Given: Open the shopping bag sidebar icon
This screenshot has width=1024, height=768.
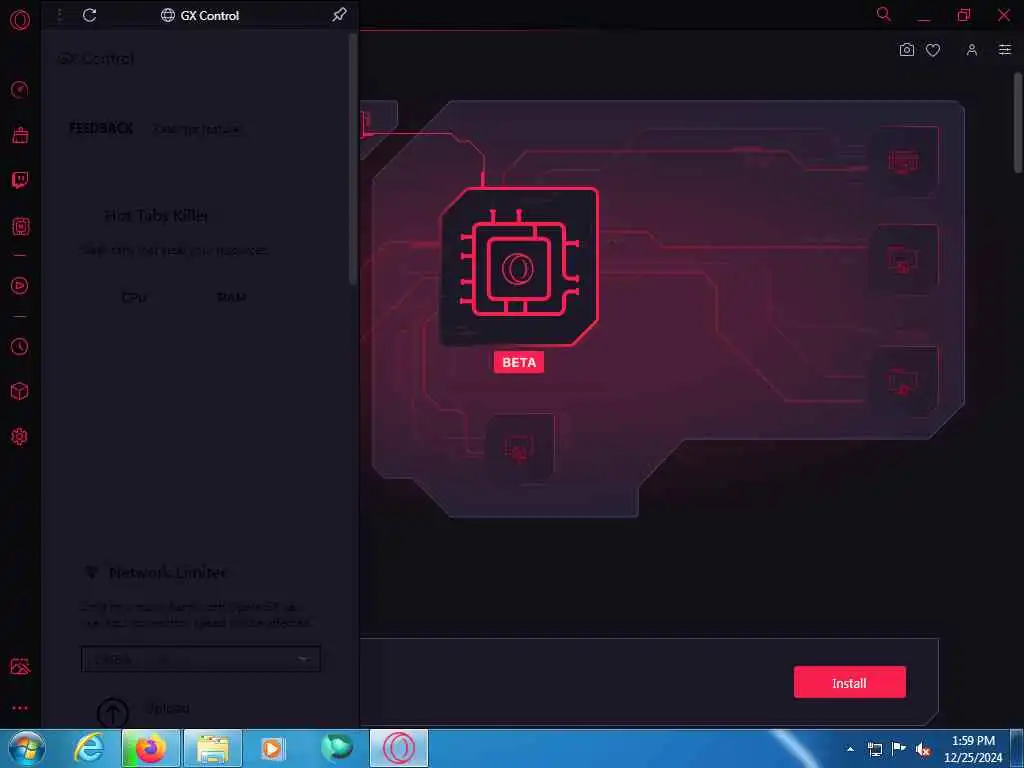Looking at the screenshot, I should click(x=20, y=135).
